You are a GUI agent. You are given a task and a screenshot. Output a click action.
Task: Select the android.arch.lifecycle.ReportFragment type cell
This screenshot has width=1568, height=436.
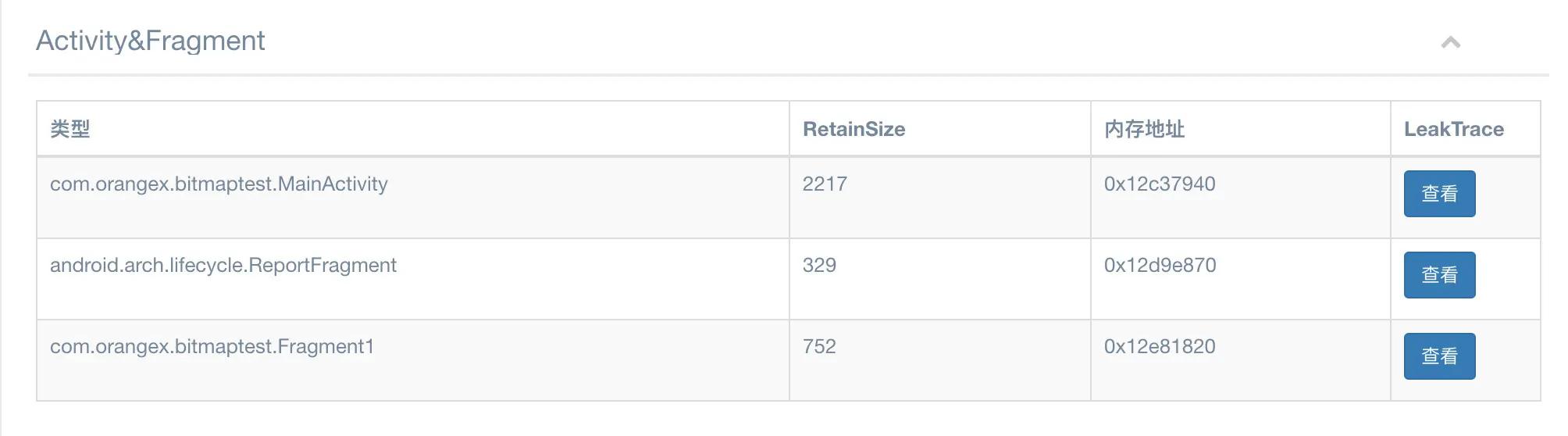pyautogui.click(x=223, y=266)
